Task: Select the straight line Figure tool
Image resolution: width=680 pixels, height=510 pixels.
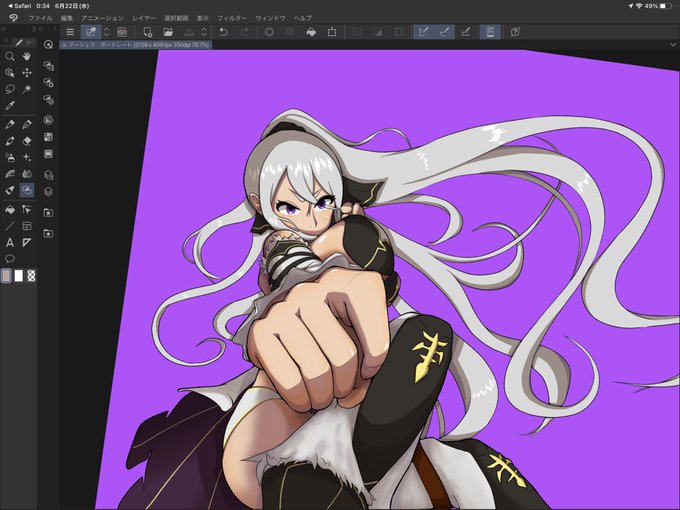Action: 10,226
